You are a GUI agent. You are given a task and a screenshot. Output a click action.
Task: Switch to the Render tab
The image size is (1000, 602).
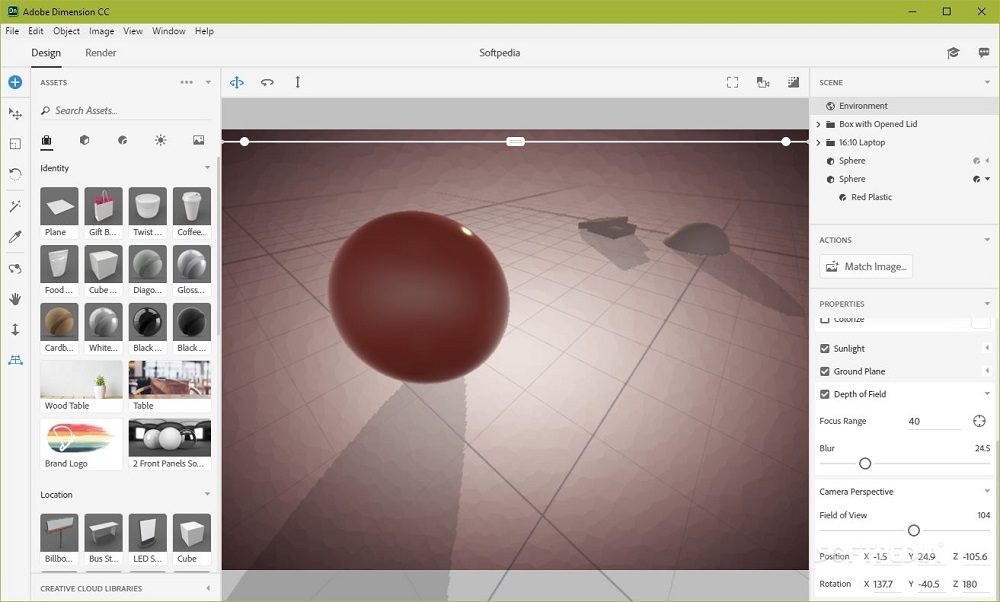[100, 52]
